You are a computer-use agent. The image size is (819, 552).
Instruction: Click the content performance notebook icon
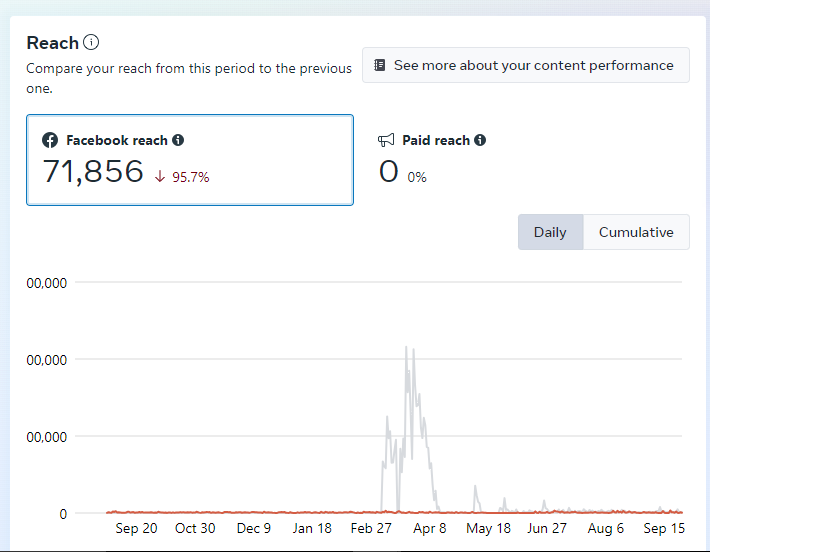380,65
